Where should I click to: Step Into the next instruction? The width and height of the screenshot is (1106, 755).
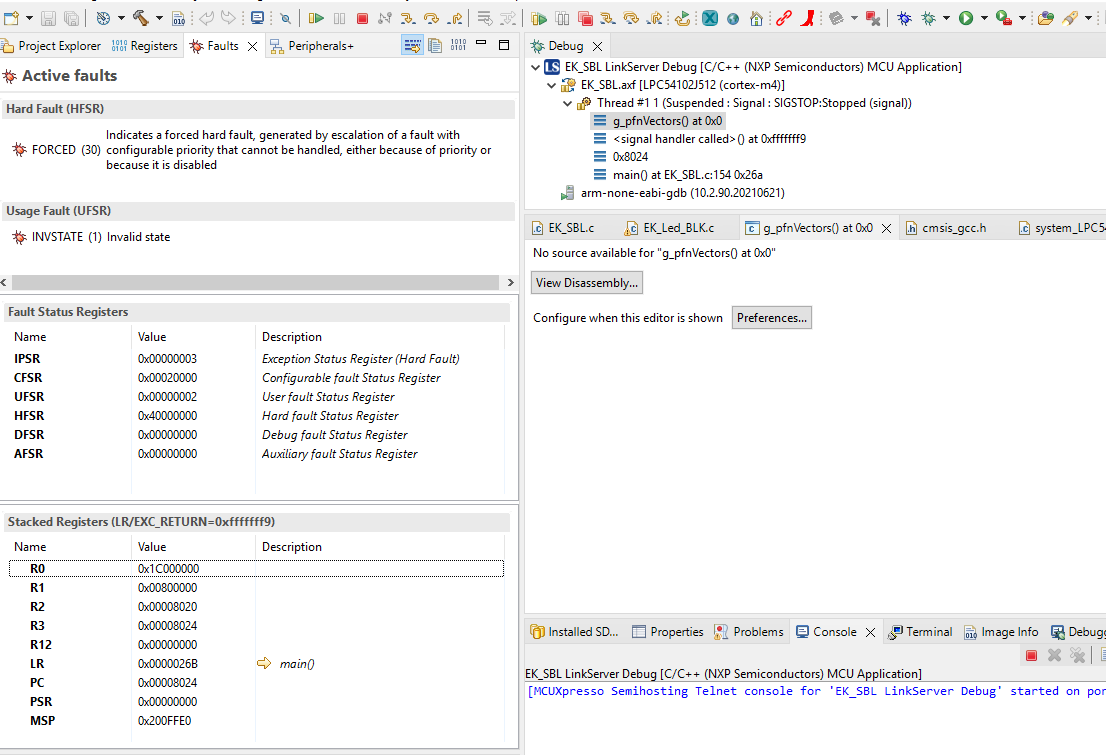tap(407, 17)
